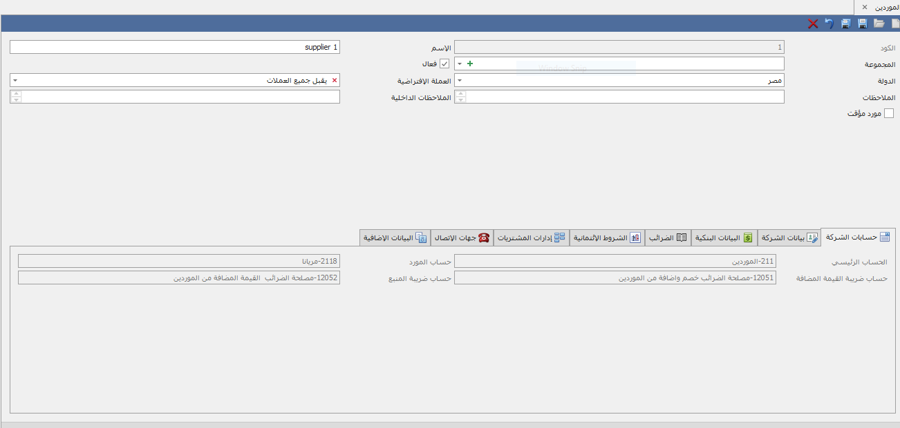Select the الشروط الإئتمانية credit terms tab
Screen dimensions: 900x428
(x=606, y=238)
